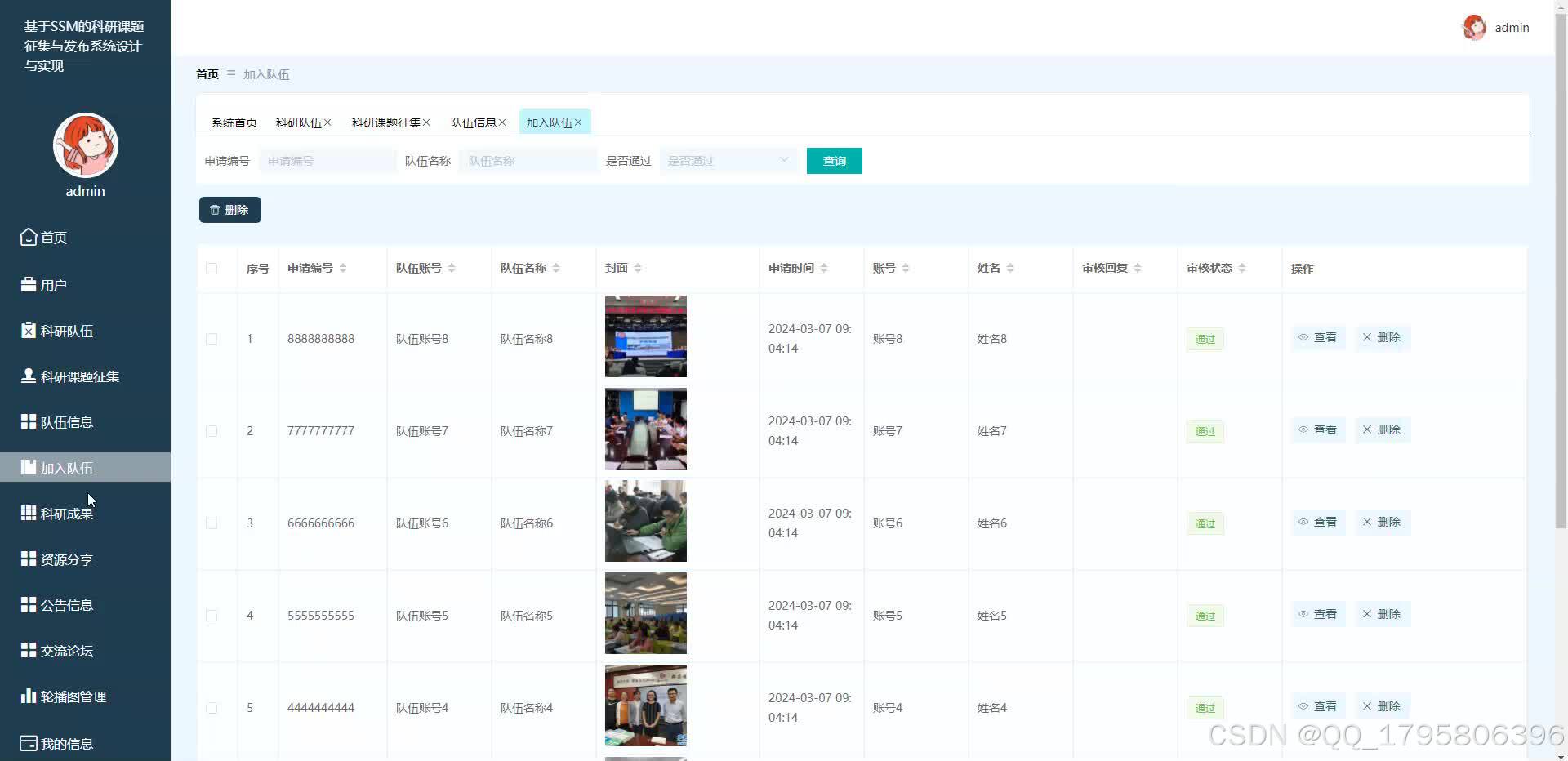Switch to the 科研课题征集 tab
Image resolution: width=1568 pixels, height=761 pixels.
coord(385,122)
